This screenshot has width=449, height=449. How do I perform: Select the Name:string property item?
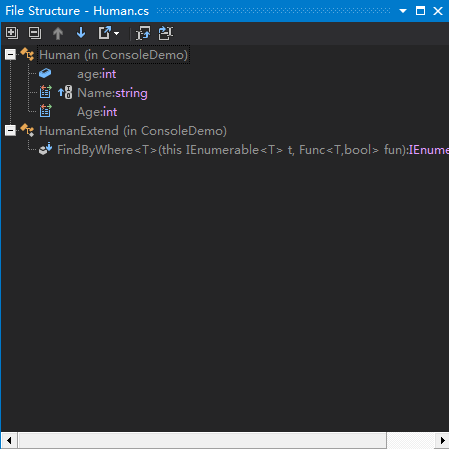112,93
